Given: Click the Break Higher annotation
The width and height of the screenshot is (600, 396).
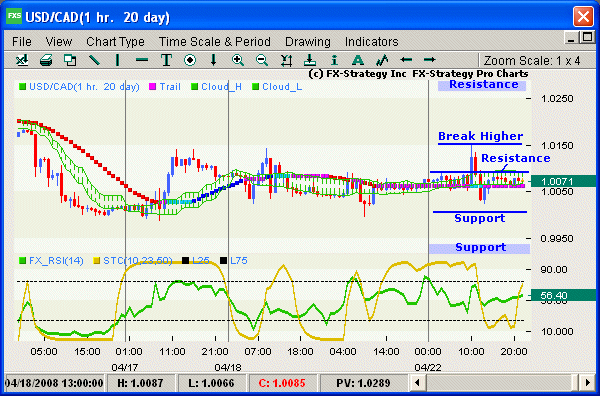Looking at the screenshot, I should (480, 136).
